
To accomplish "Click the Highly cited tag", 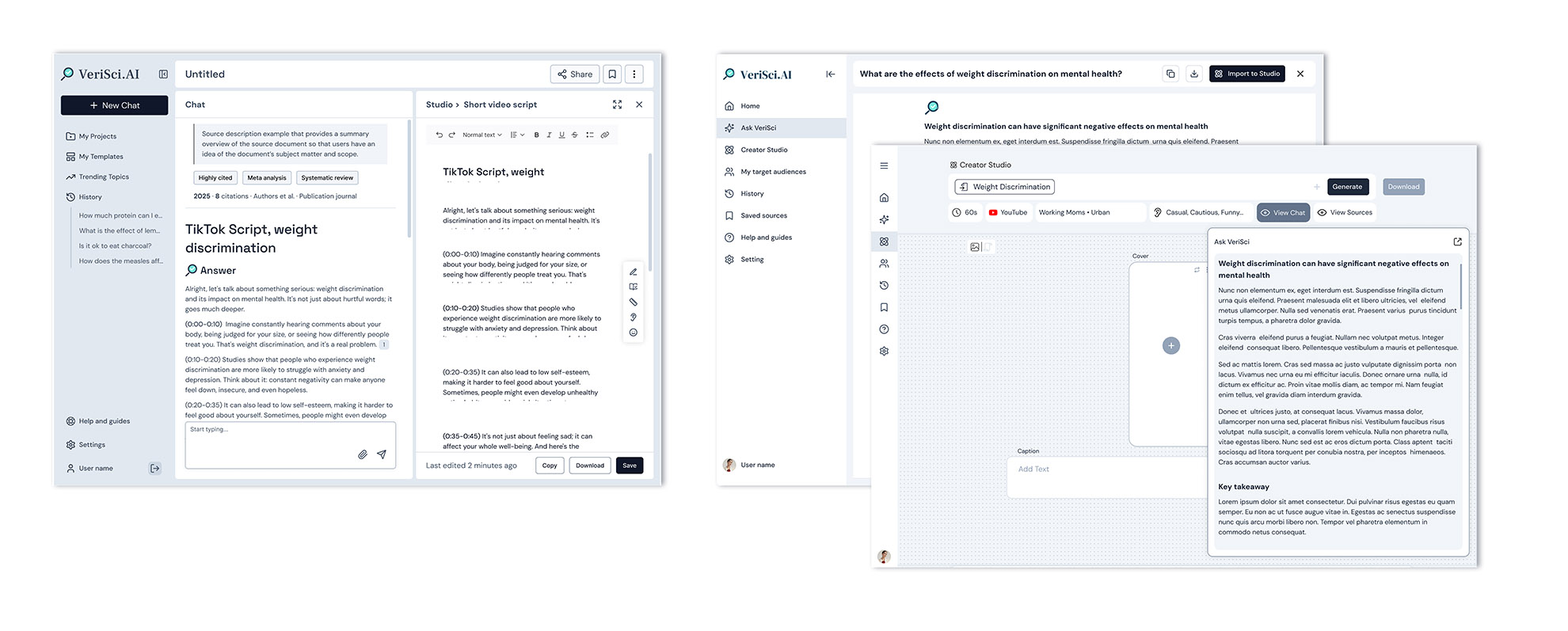I will pyautogui.click(x=215, y=178).
